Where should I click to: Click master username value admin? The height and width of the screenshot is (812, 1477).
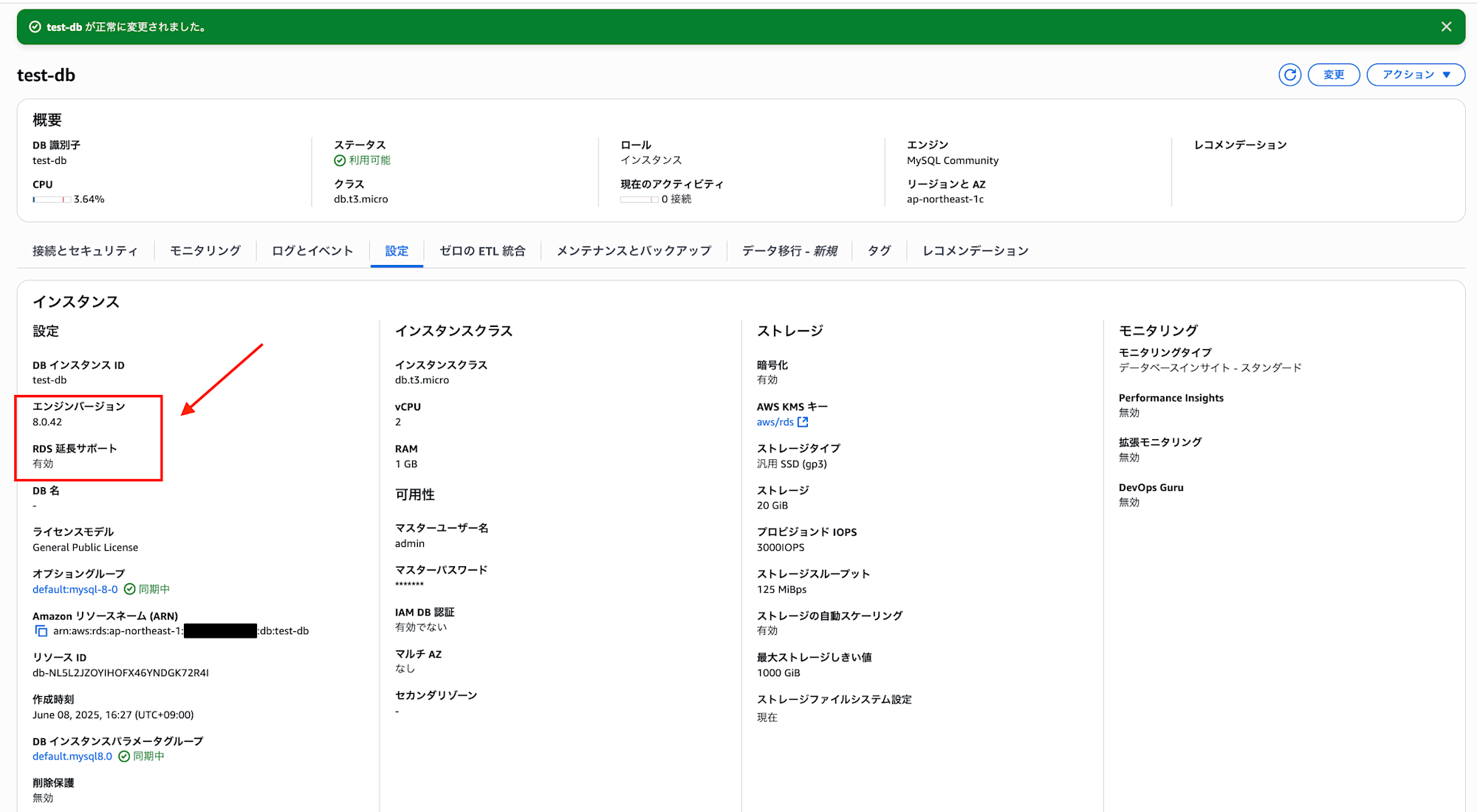point(410,544)
